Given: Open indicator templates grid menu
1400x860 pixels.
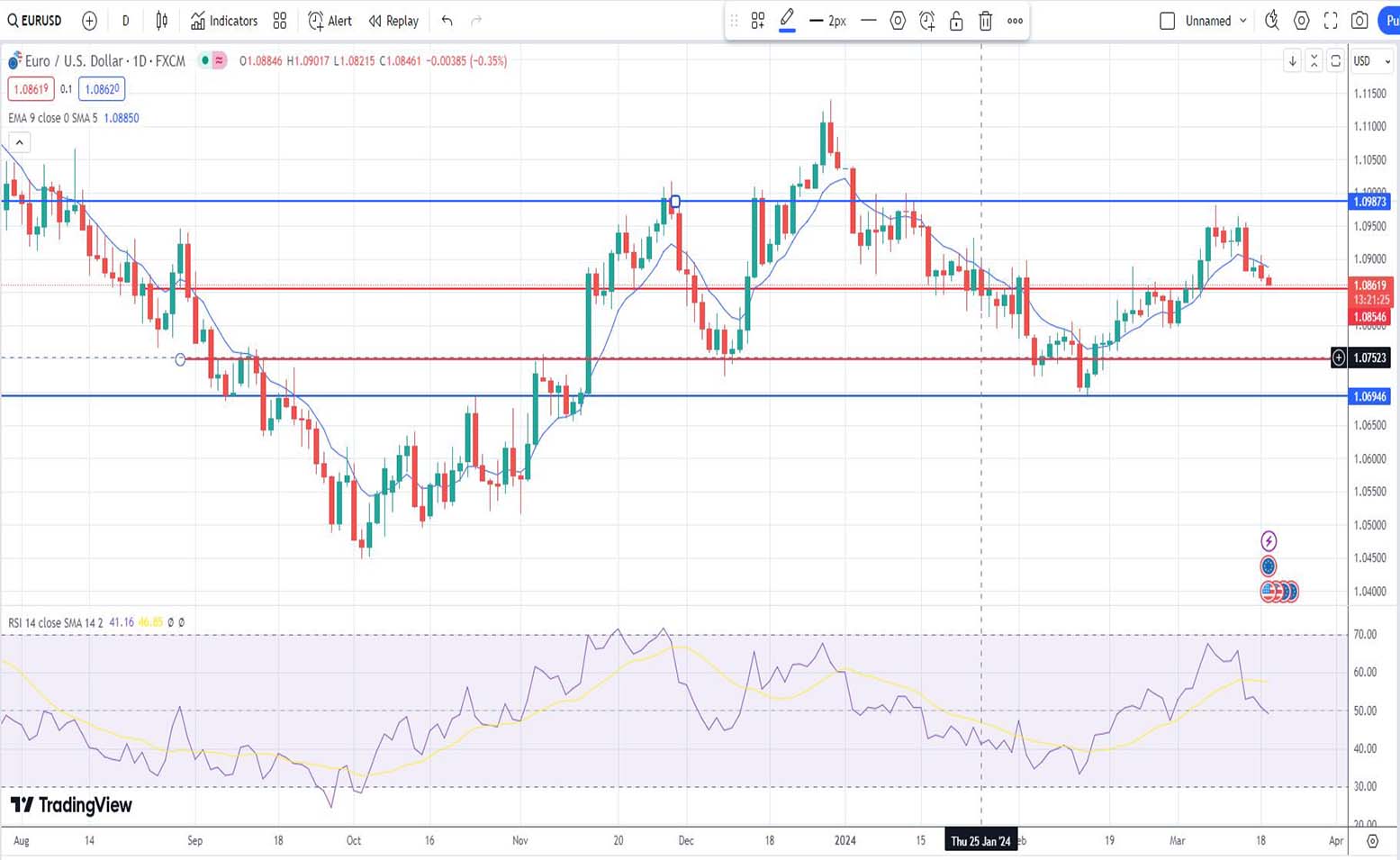Looking at the screenshot, I should click(x=280, y=21).
